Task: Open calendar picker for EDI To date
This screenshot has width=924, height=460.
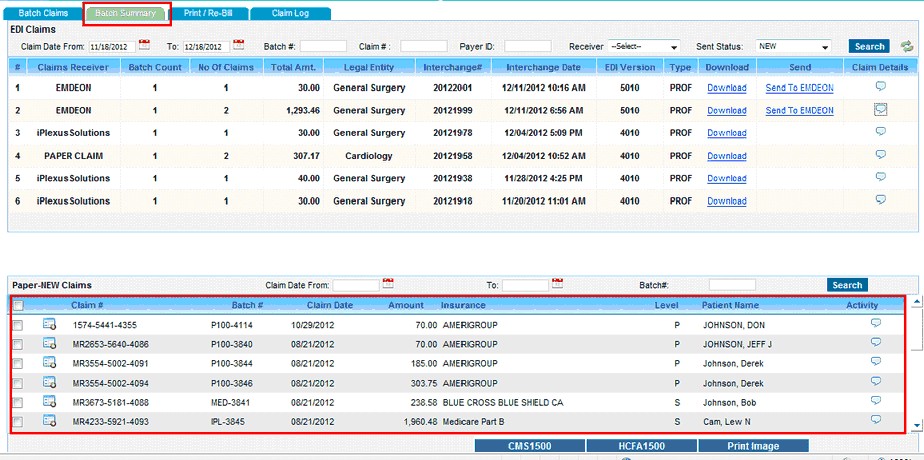Action: tap(238, 45)
